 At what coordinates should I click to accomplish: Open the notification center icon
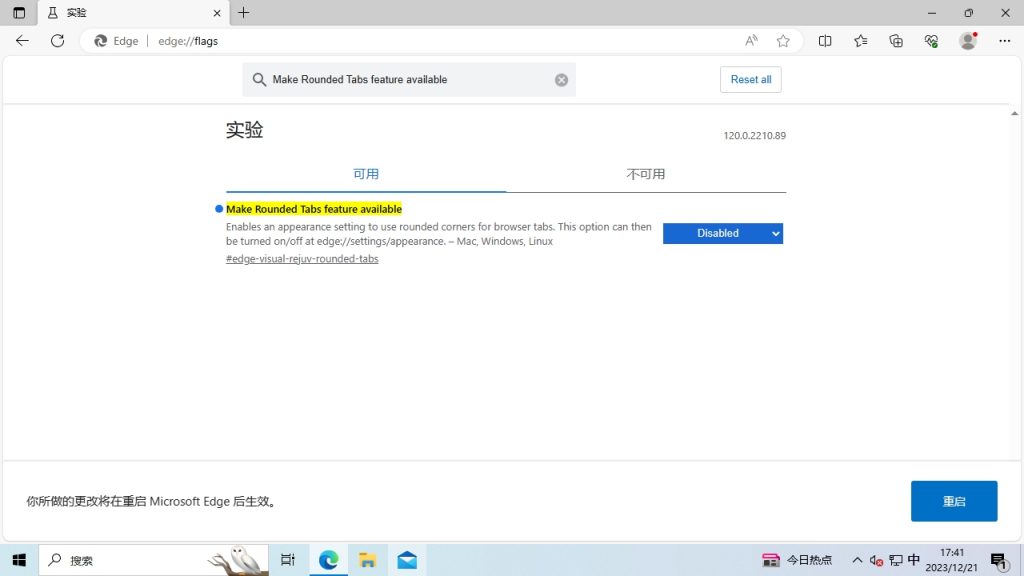(x=999, y=561)
